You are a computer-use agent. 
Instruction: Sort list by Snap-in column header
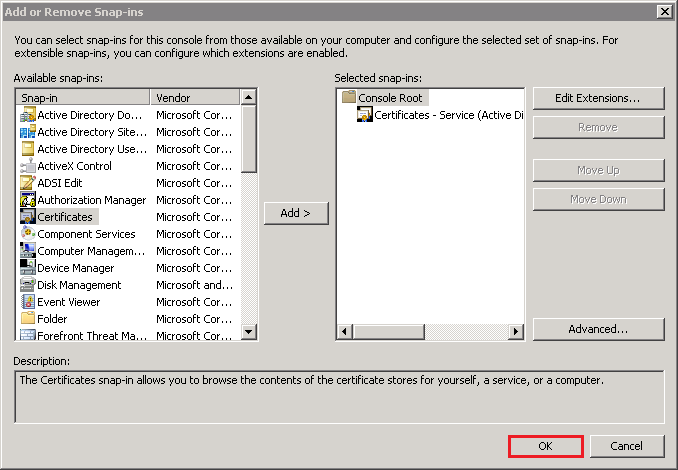pyautogui.click(x=84, y=98)
